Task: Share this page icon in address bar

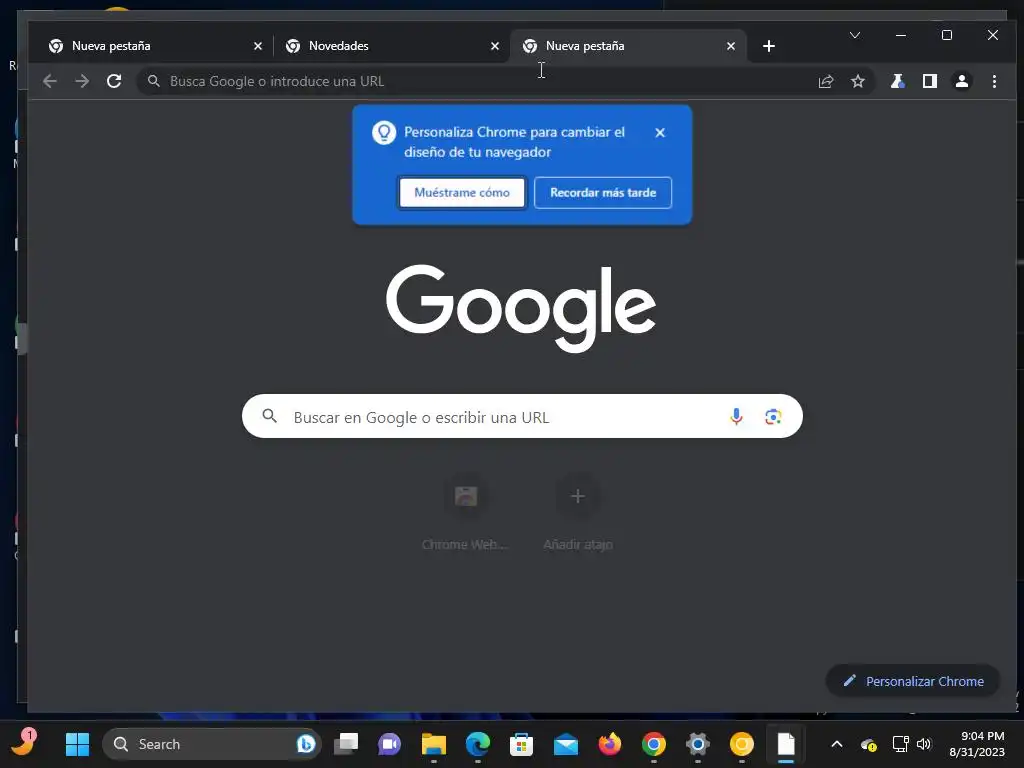Action: point(825,81)
